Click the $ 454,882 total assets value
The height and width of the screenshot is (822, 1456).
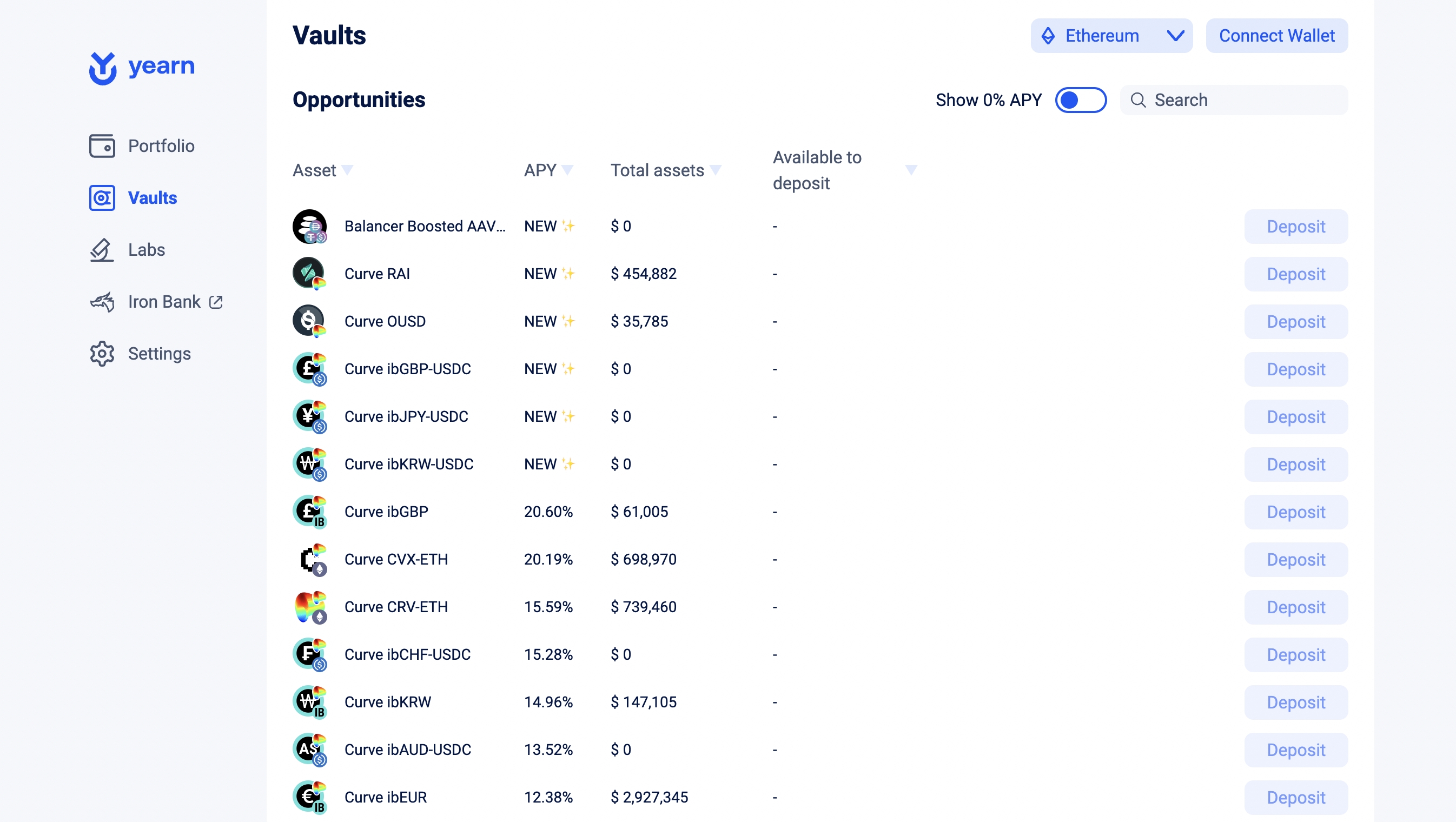tap(643, 274)
